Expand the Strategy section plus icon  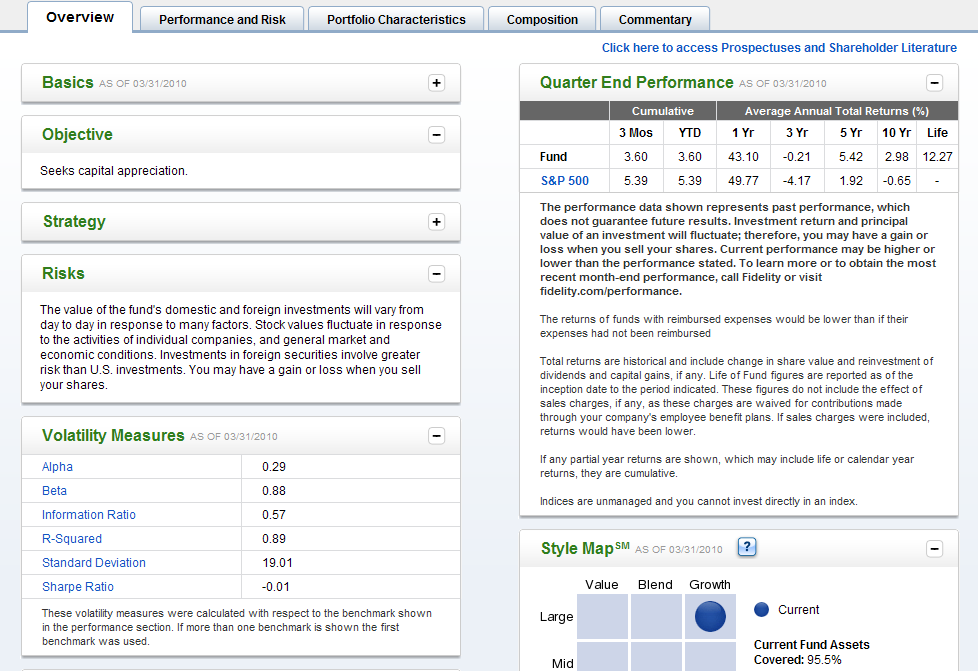pos(436,222)
